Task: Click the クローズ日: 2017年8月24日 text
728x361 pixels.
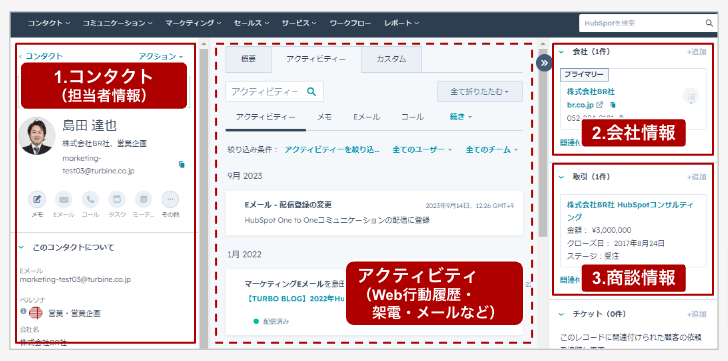Action: point(616,243)
